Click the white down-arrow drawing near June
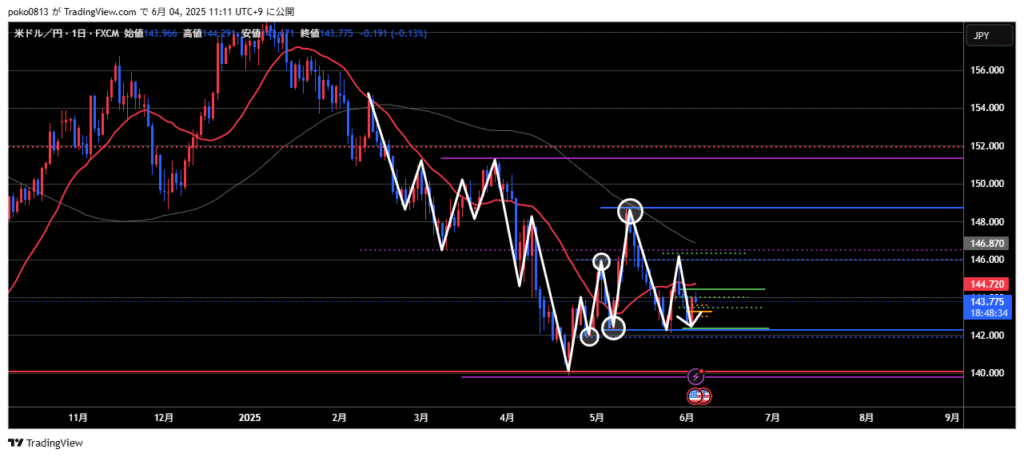Image resolution: width=1024 pixels, height=457 pixels. [690, 319]
